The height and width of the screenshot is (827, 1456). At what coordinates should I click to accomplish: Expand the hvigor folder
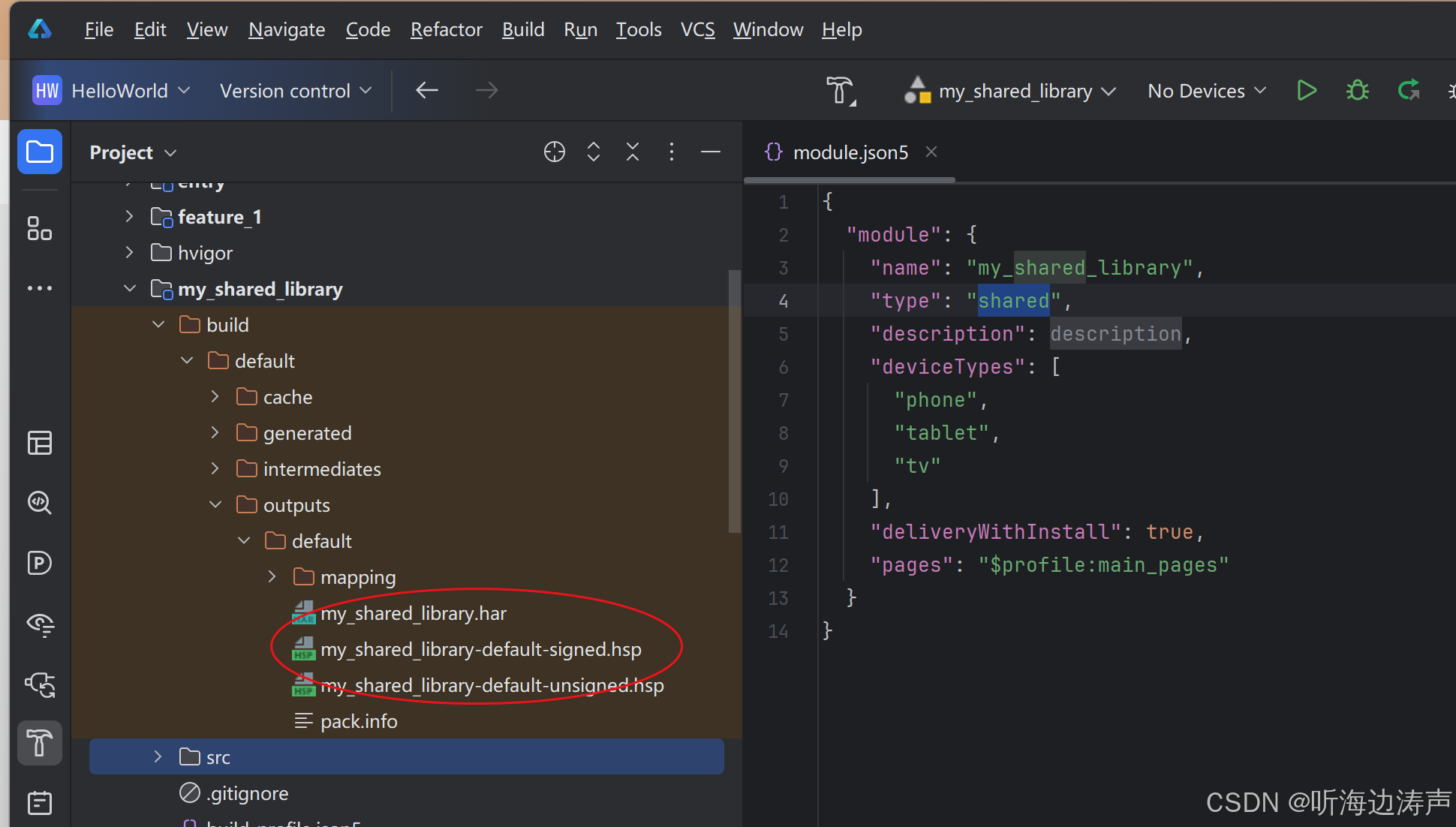pyautogui.click(x=130, y=253)
